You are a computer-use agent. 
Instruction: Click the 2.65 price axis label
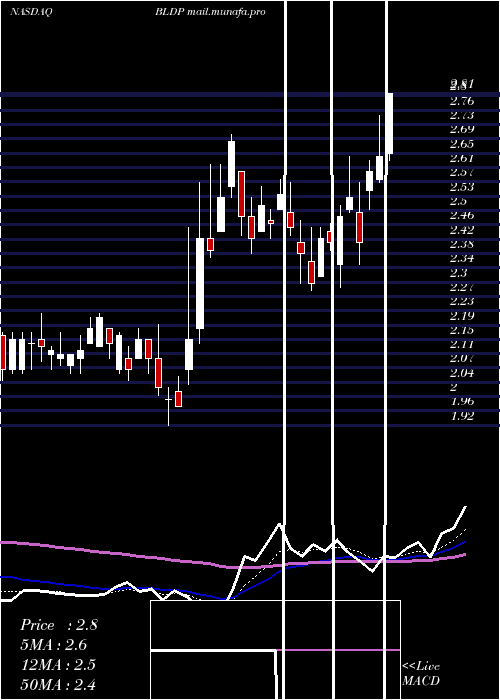pyautogui.click(x=462, y=144)
